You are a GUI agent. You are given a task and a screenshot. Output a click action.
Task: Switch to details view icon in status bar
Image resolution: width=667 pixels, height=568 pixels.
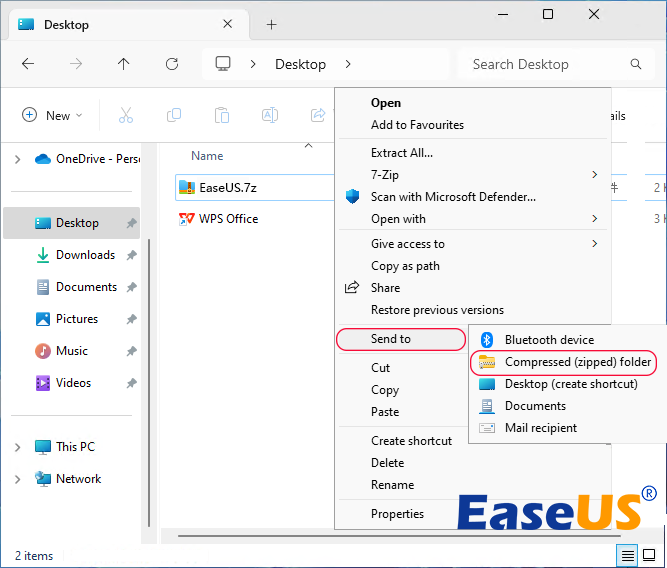click(x=627, y=555)
